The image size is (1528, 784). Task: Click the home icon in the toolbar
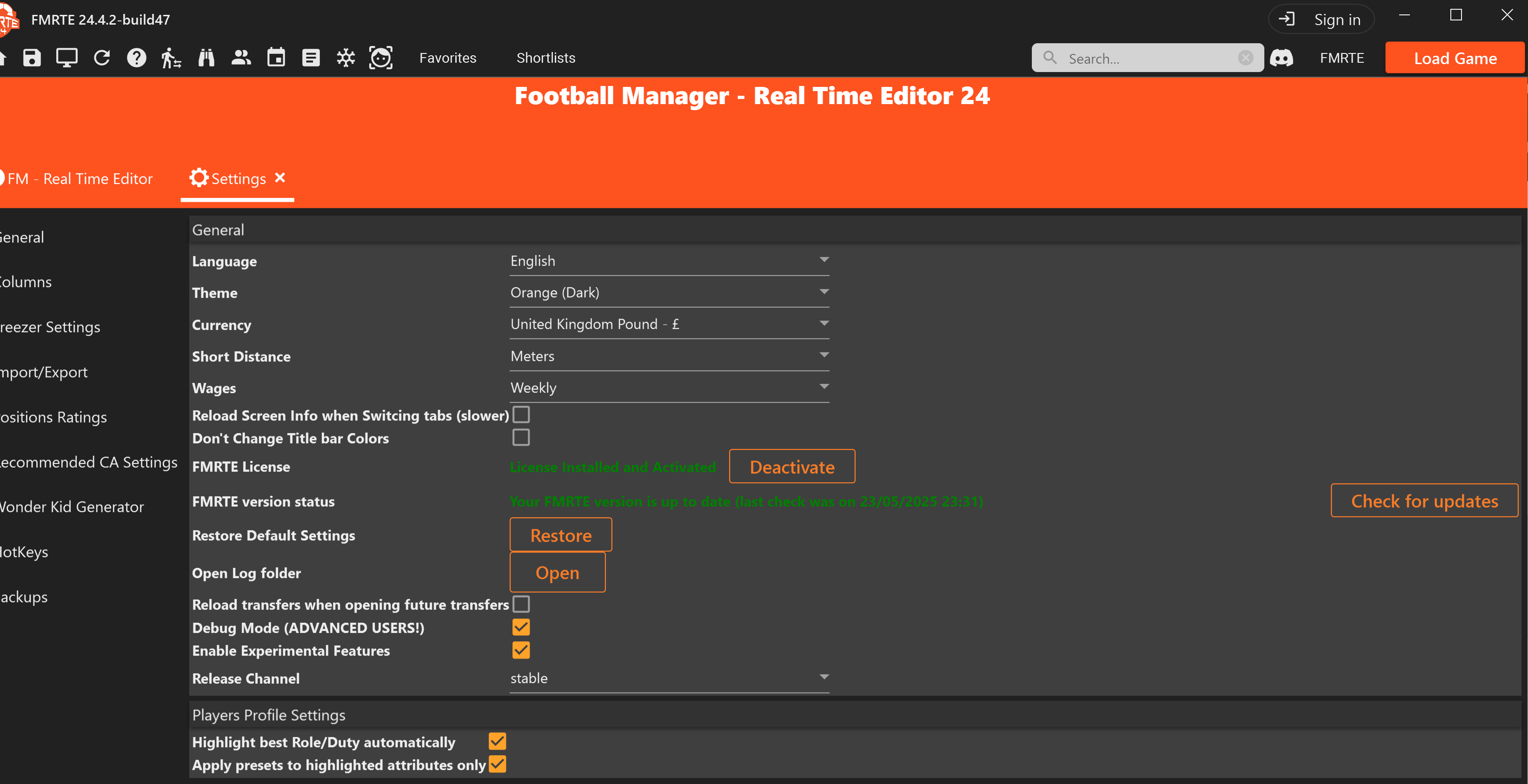[2, 58]
